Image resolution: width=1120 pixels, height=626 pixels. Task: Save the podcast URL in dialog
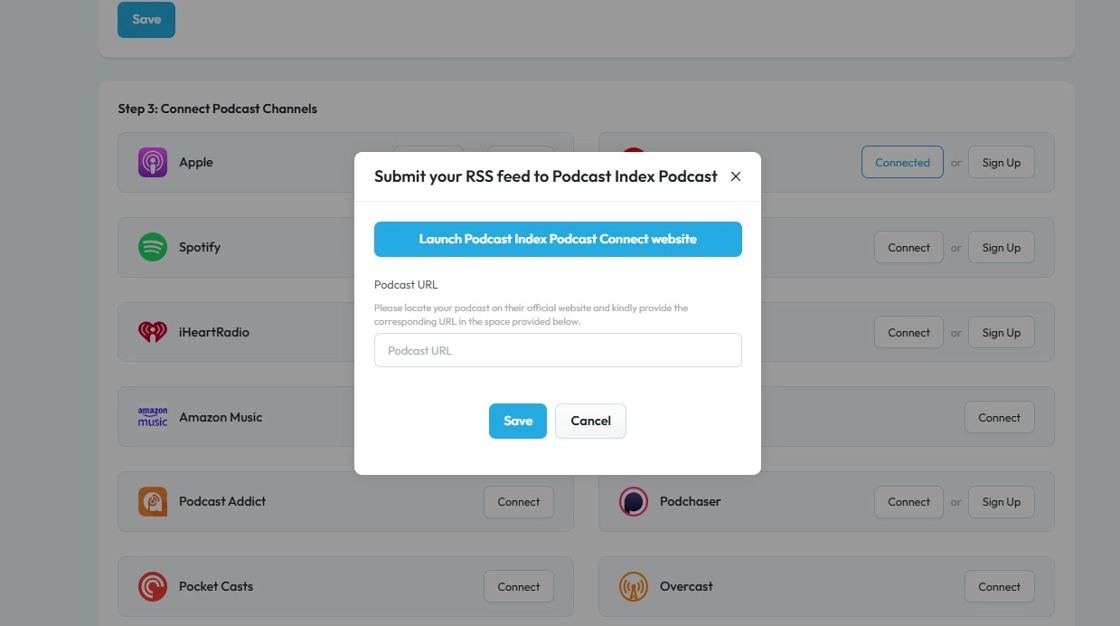tap(518, 421)
